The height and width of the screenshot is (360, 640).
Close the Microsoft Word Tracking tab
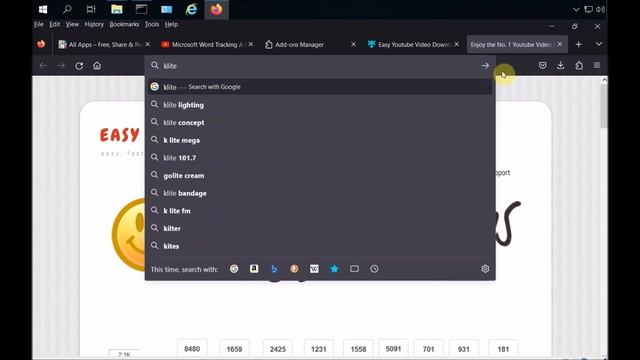[x=251, y=44]
